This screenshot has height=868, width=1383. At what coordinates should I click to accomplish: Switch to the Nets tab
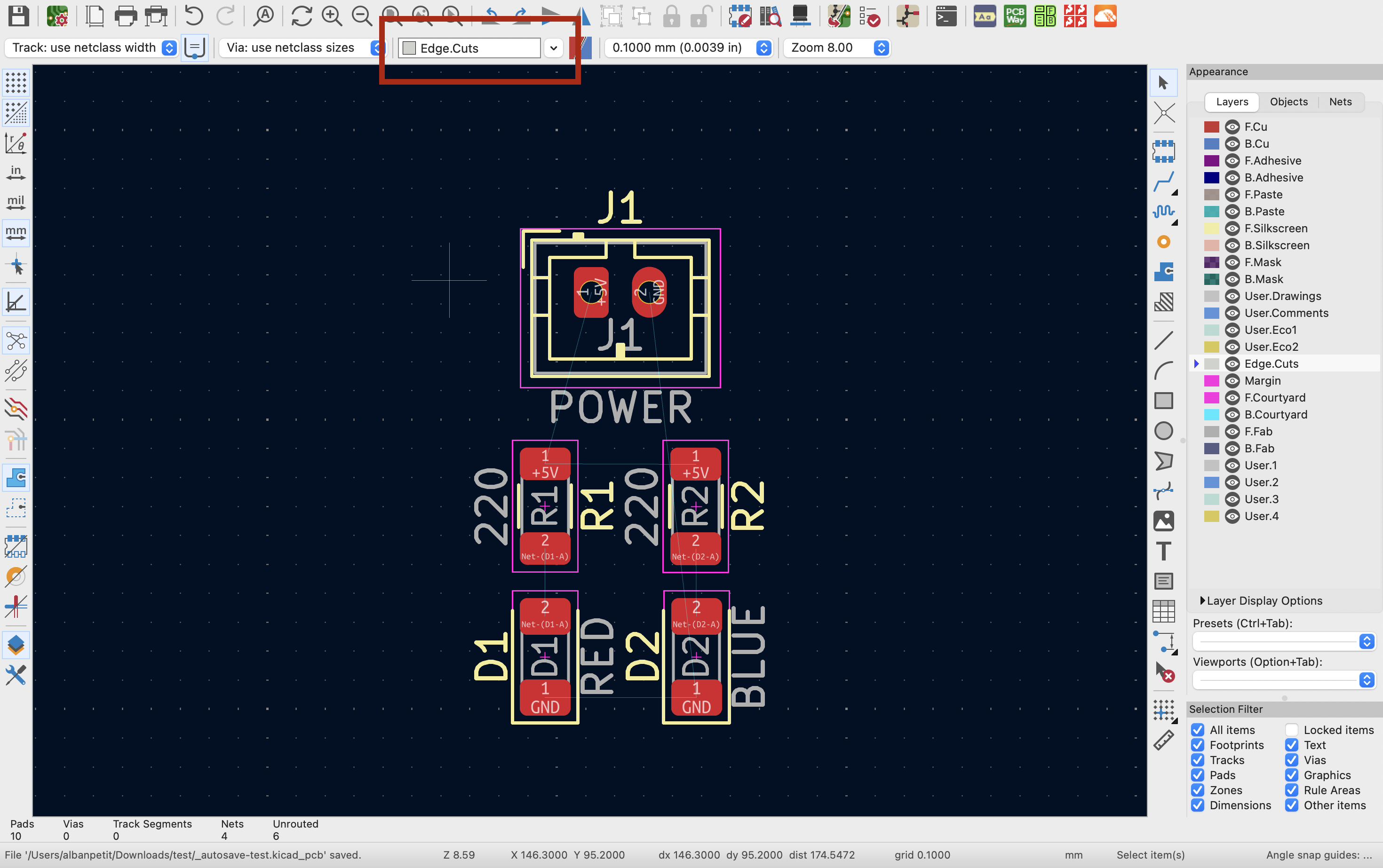click(x=1340, y=102)
